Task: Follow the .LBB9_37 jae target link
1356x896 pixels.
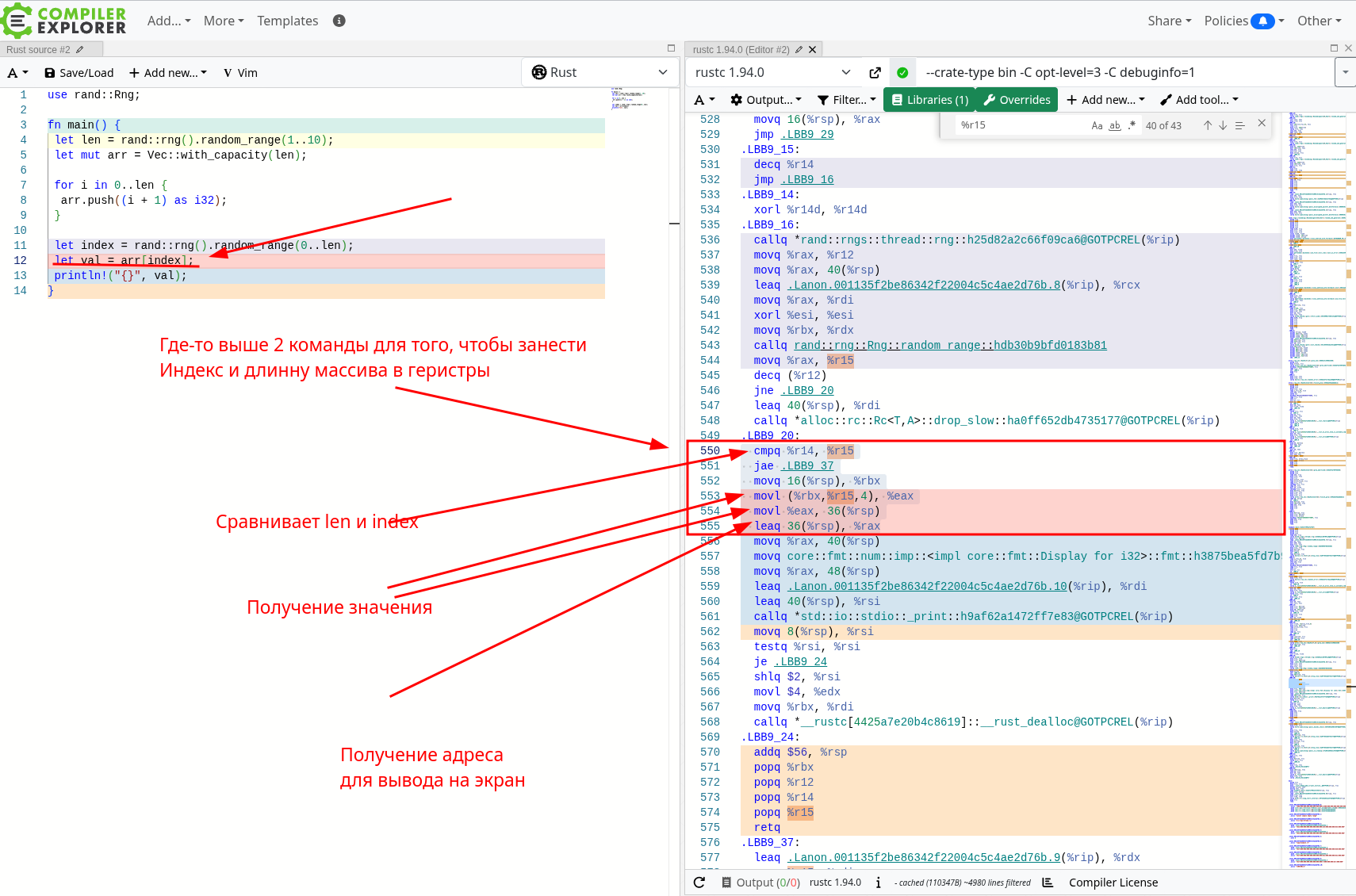Action: pos(807,465)
